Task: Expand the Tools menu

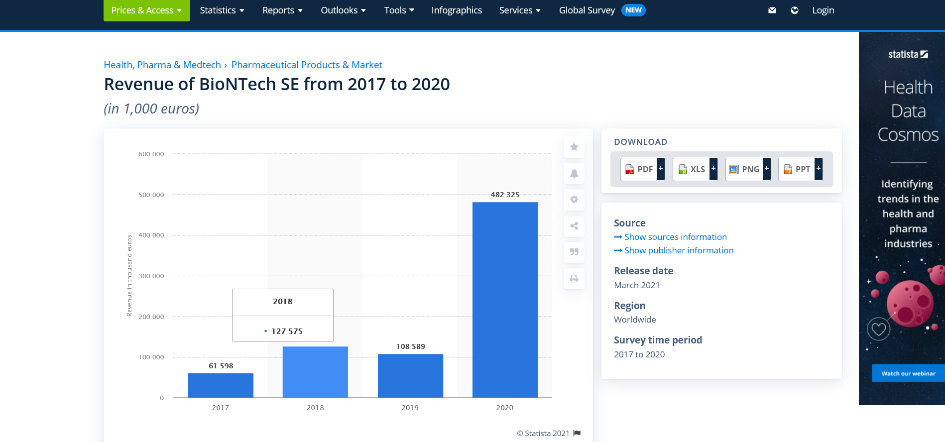Action: click(399, 10)
